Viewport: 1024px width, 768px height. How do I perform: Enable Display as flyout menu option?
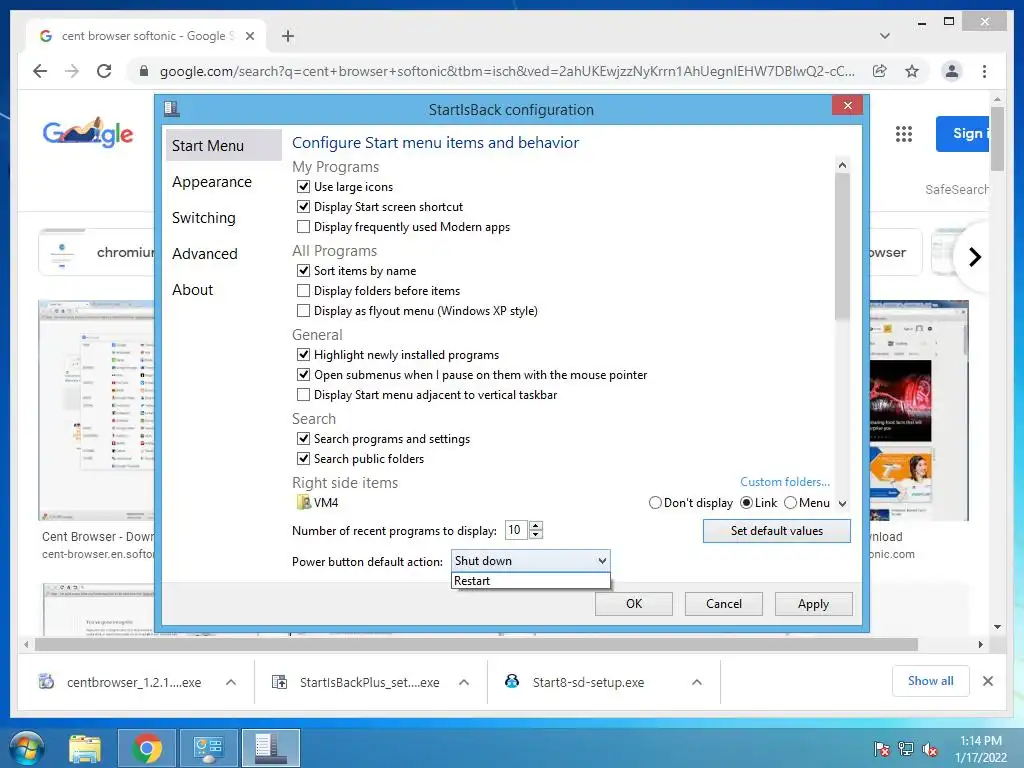tap(303, 311)
